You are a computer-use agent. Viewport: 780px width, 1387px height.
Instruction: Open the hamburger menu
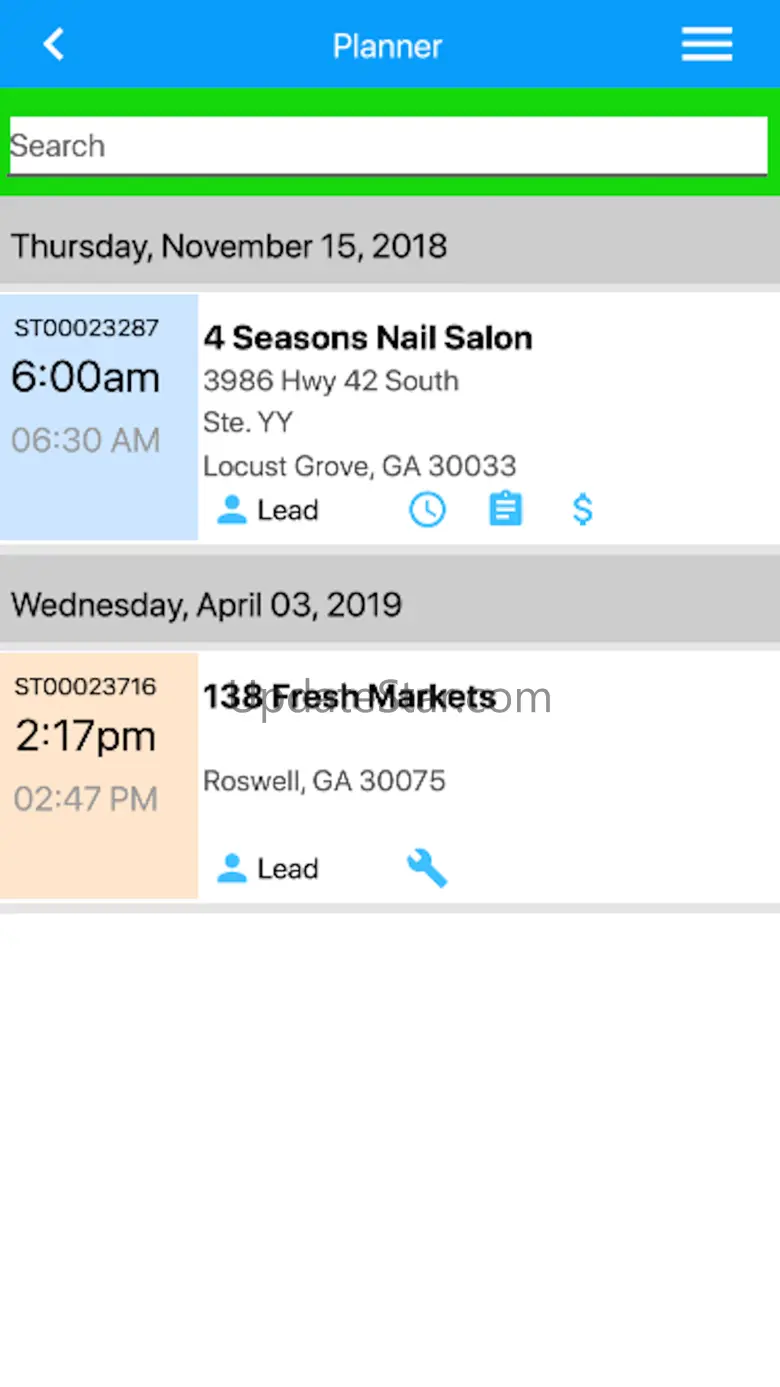click(707, 45)
